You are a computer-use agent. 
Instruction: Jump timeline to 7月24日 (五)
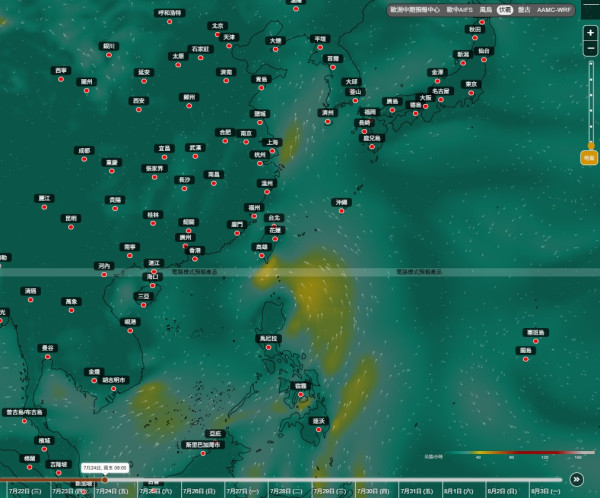point(112,491)
